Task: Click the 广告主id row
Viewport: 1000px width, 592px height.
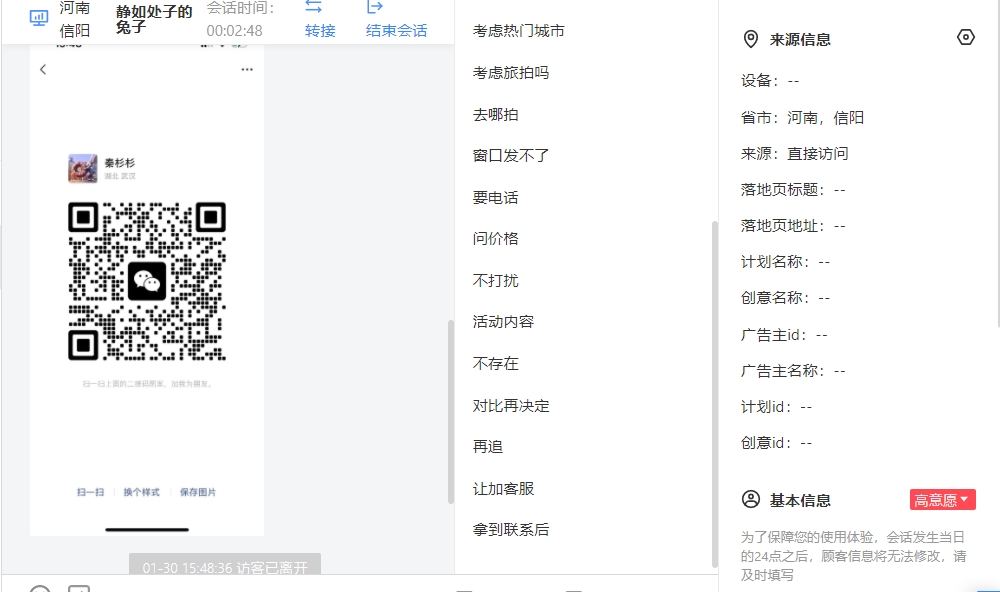Action: (784, 335)
